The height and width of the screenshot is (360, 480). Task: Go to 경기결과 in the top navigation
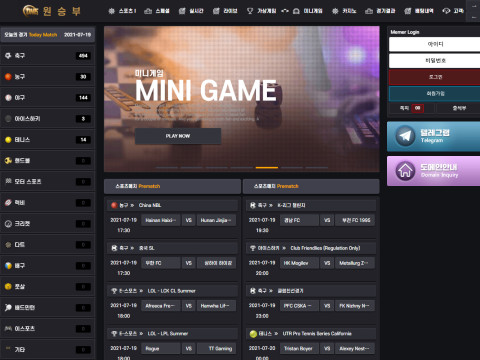click(x=380, y=11)
